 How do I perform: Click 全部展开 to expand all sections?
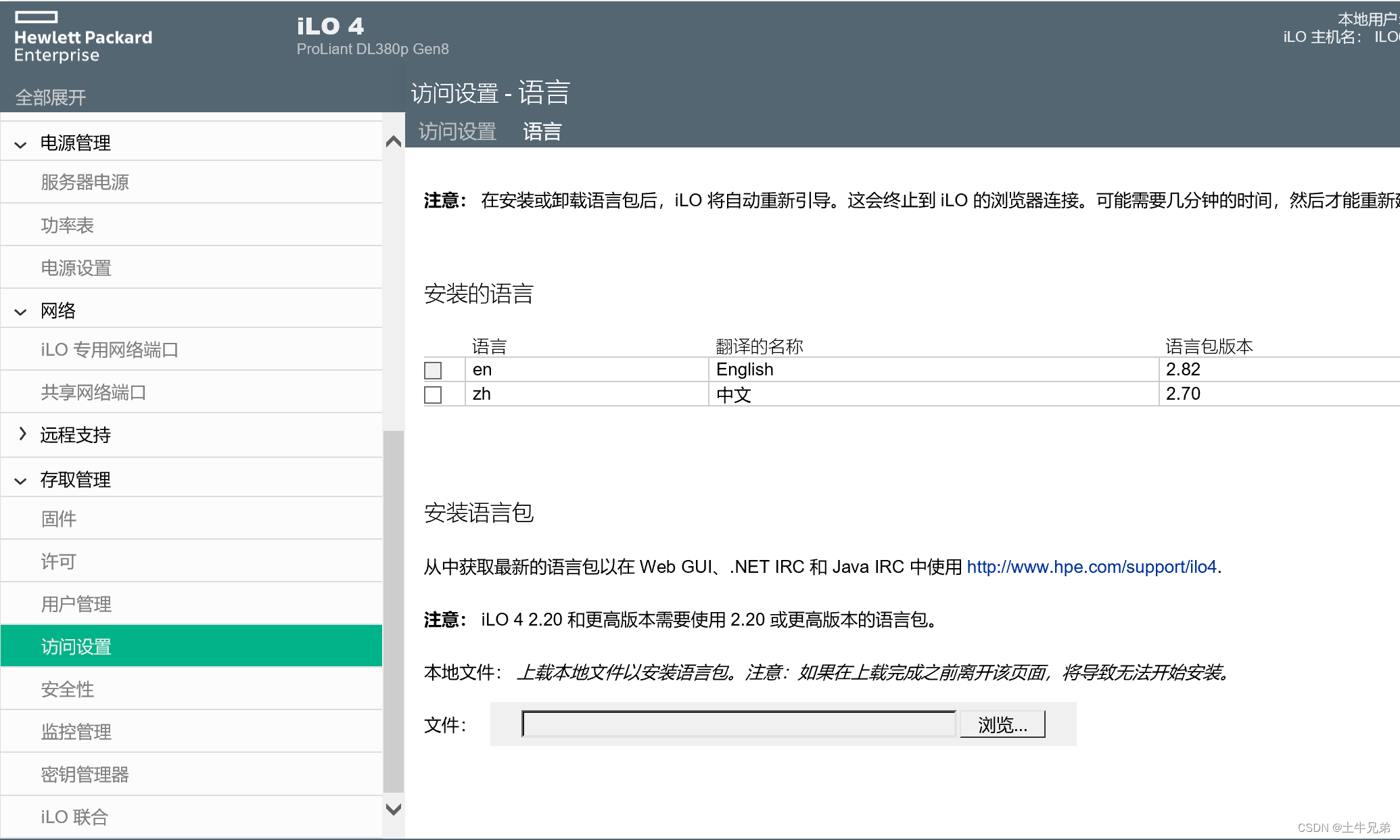(51, 97)
